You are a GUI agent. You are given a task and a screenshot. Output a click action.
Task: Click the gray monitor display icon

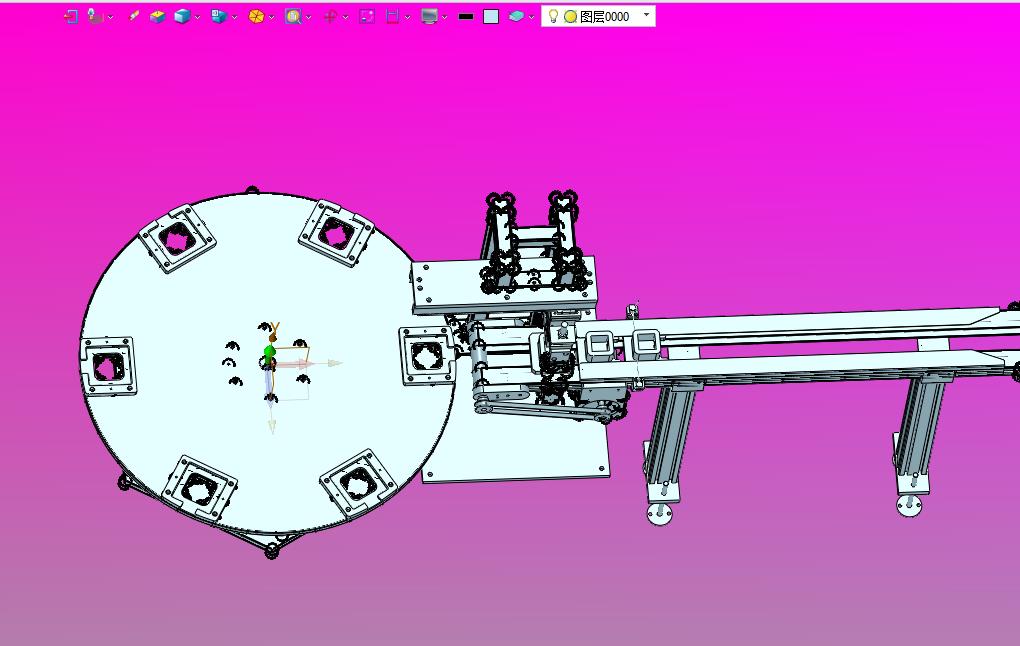point(429,17)
